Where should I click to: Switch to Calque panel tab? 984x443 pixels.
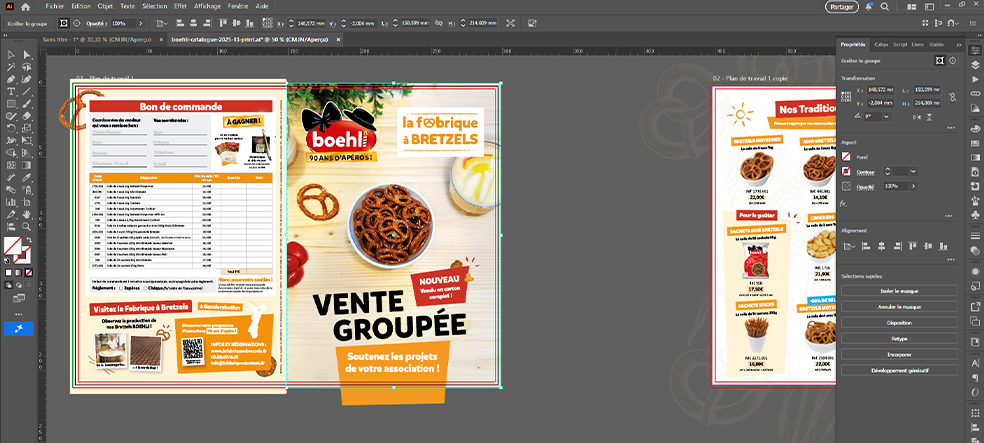coord(881,45)
